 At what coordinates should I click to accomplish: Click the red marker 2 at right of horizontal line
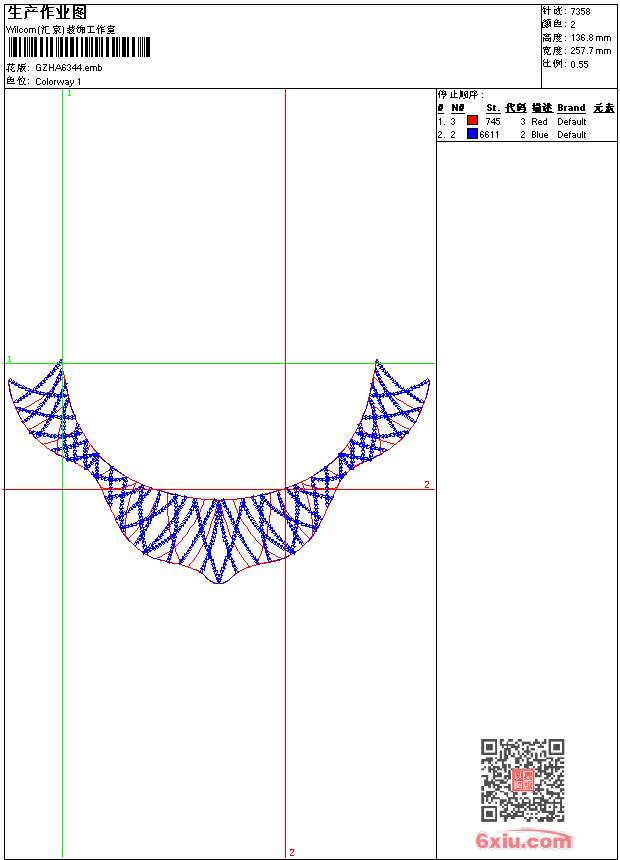[427, 484]
